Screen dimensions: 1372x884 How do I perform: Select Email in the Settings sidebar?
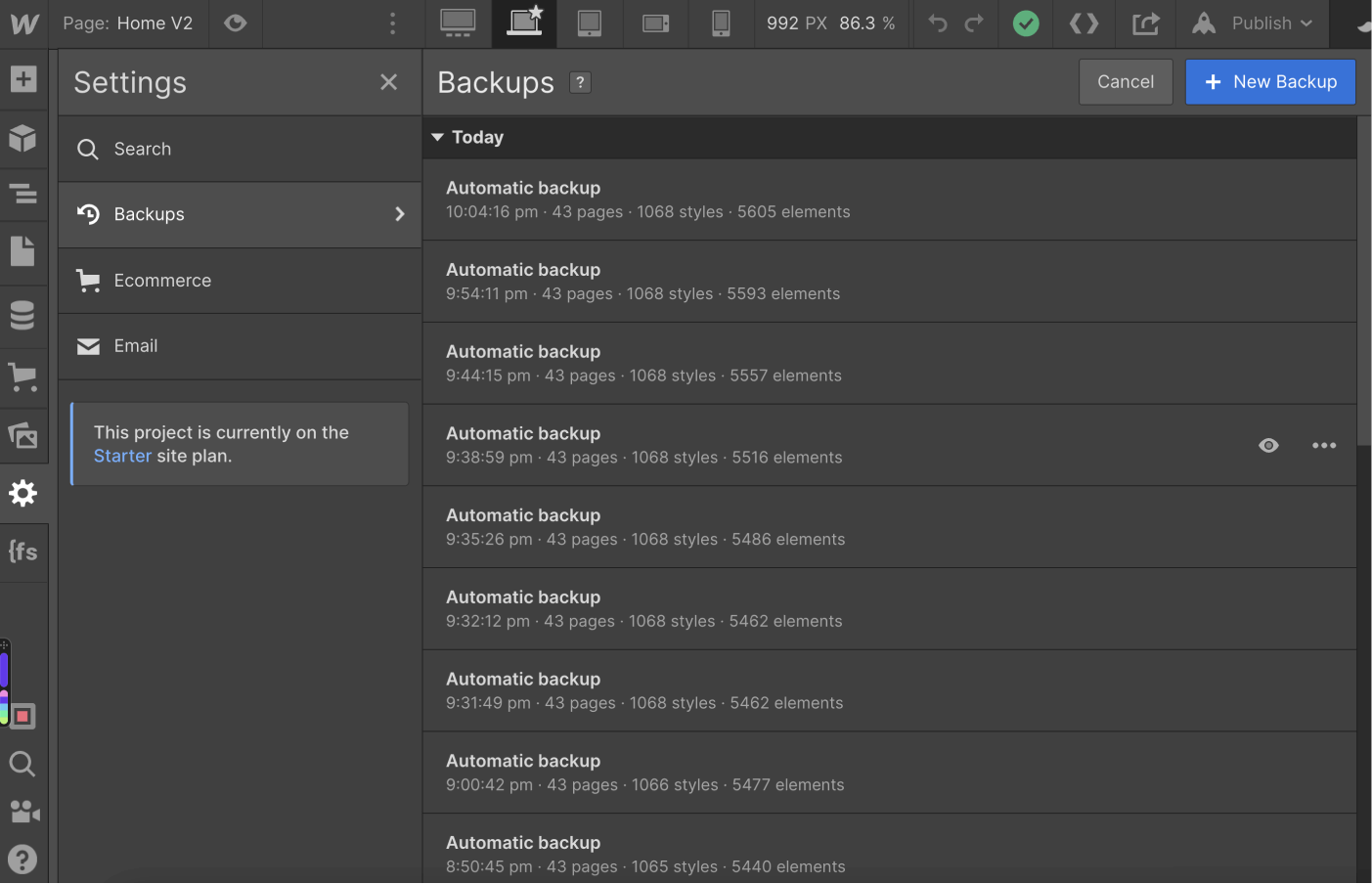pos(136,346)
